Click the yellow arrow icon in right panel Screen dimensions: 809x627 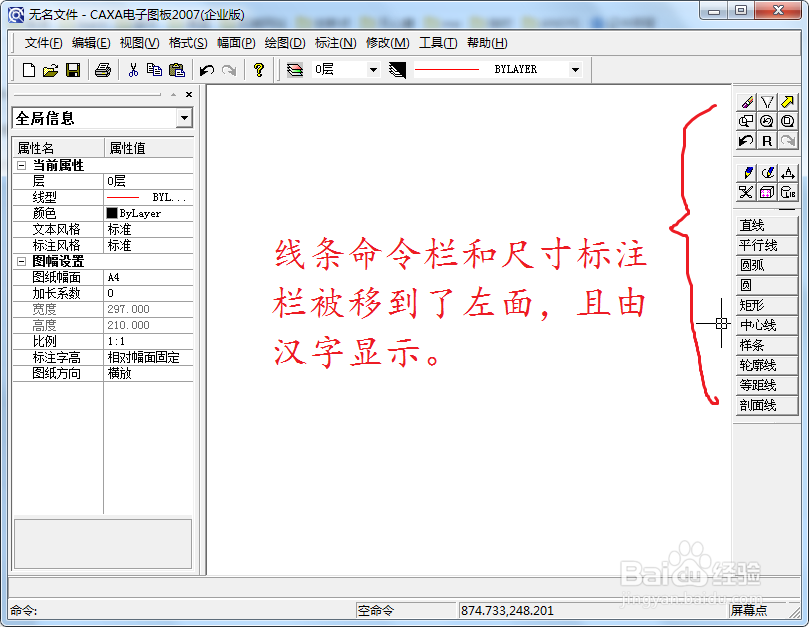coord(787,102)
